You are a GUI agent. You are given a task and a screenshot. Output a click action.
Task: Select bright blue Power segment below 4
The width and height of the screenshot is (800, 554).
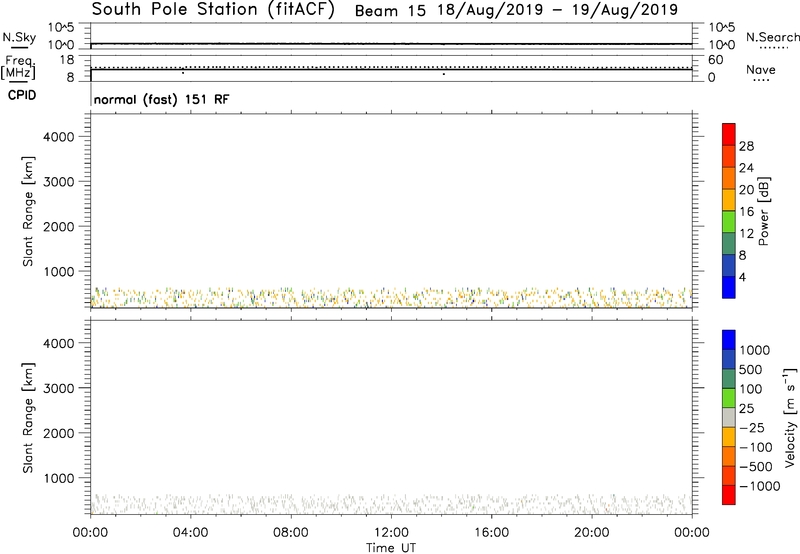click(729, 288)
